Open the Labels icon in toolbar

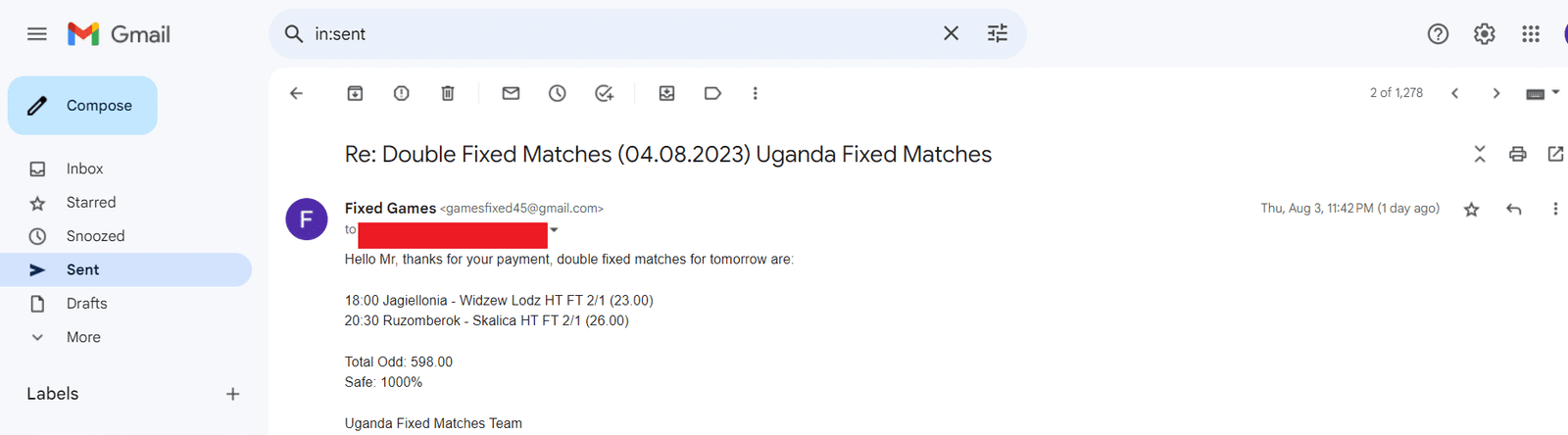tap(712, 93)
